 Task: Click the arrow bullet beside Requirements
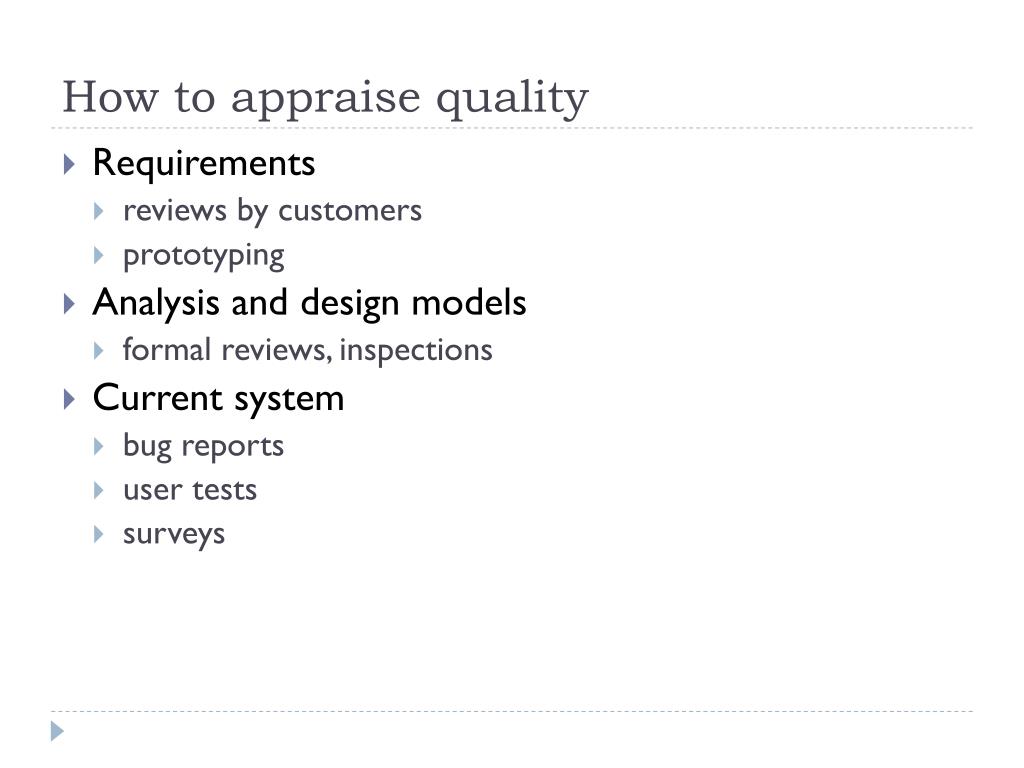(69, 164)
